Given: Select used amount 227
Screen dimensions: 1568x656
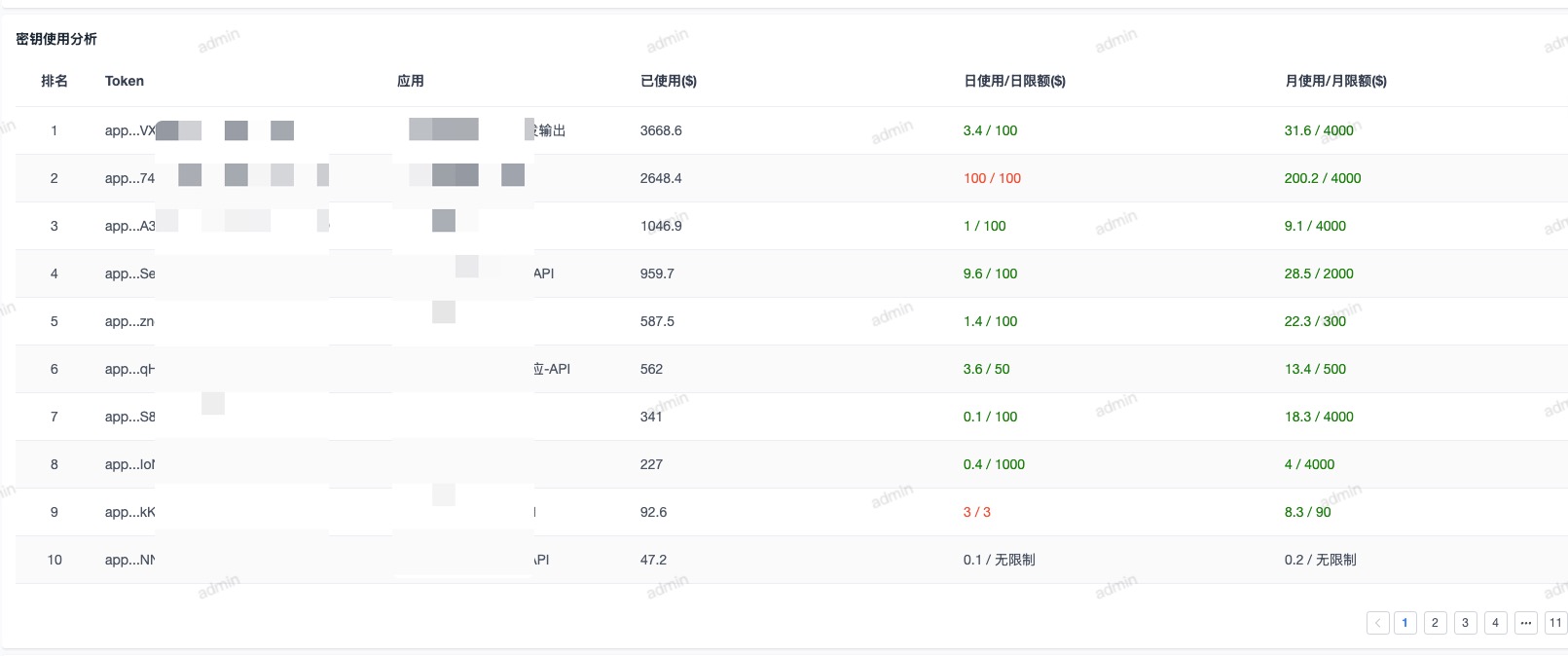Looking at the screenshot, I should [x=651, y=464].
